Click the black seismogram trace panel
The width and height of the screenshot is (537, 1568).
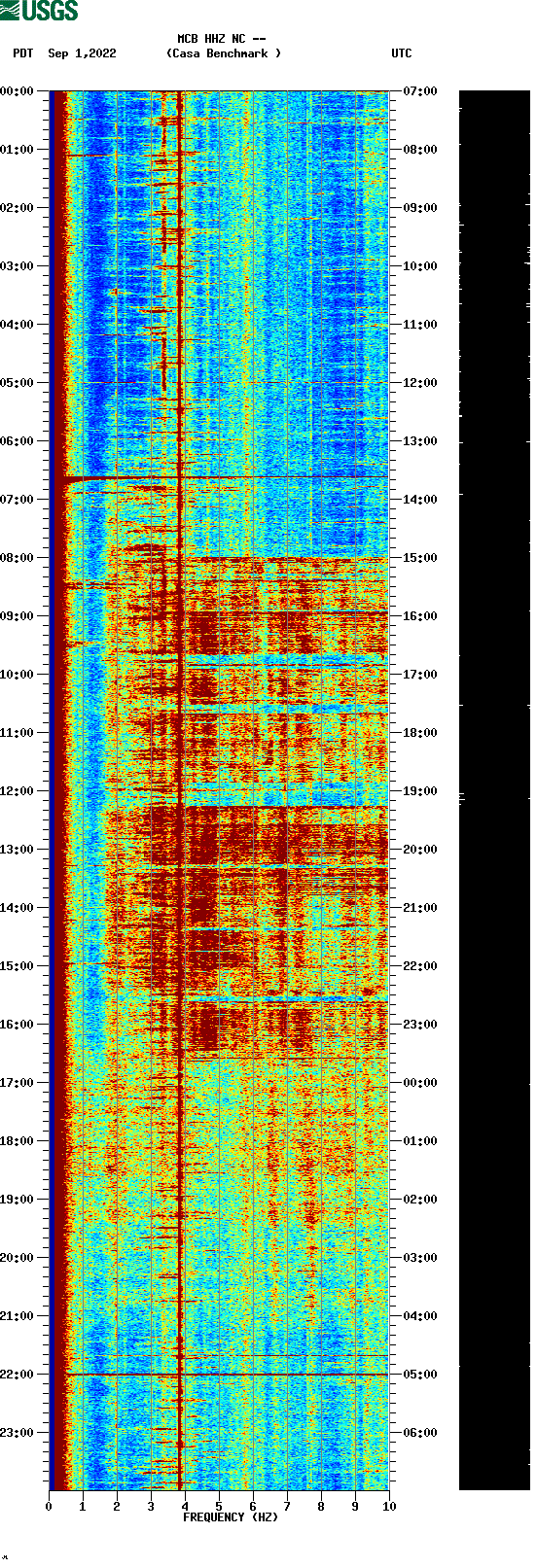point(494,790)
